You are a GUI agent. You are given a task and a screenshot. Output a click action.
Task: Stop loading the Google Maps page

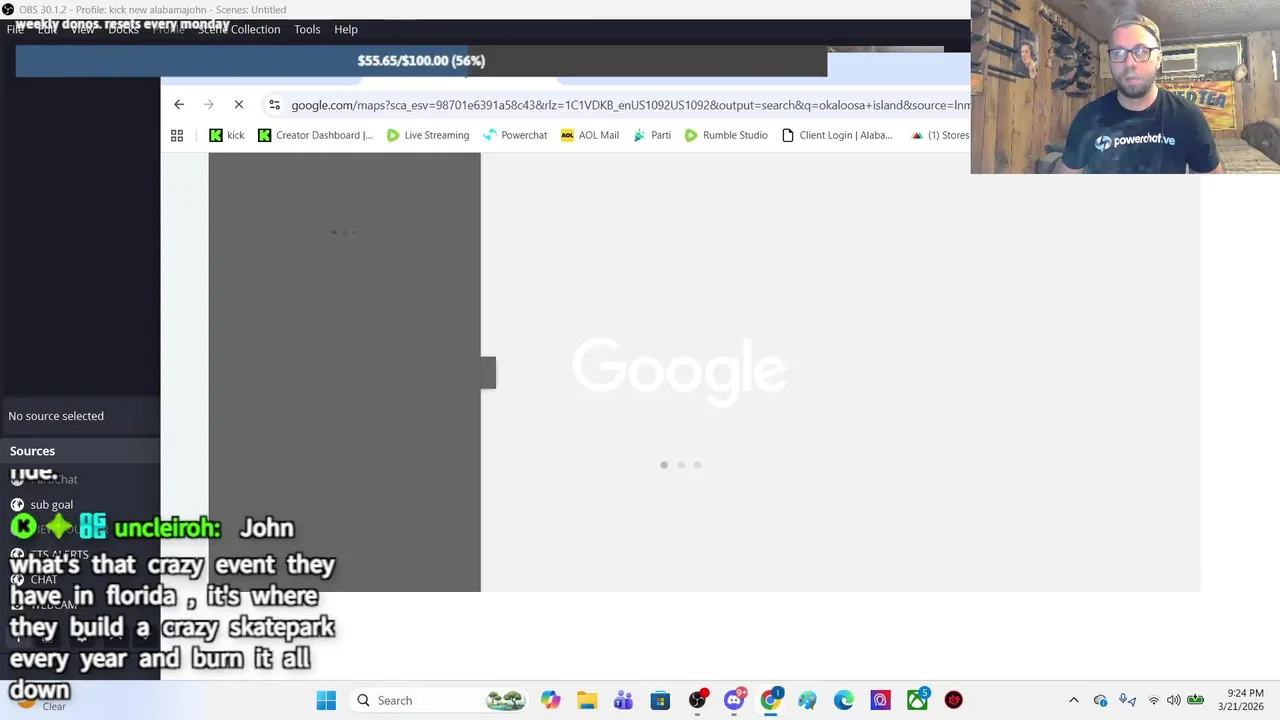(239, 104)
